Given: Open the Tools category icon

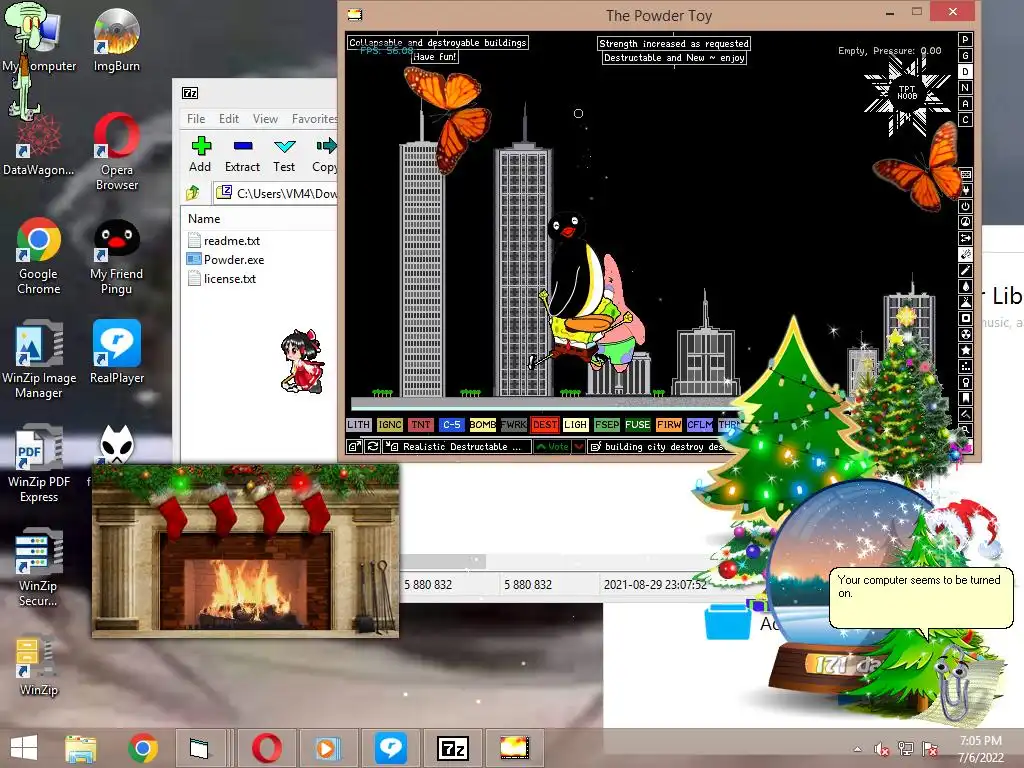Looking at the screenshot, I should [x=966, y=382].
